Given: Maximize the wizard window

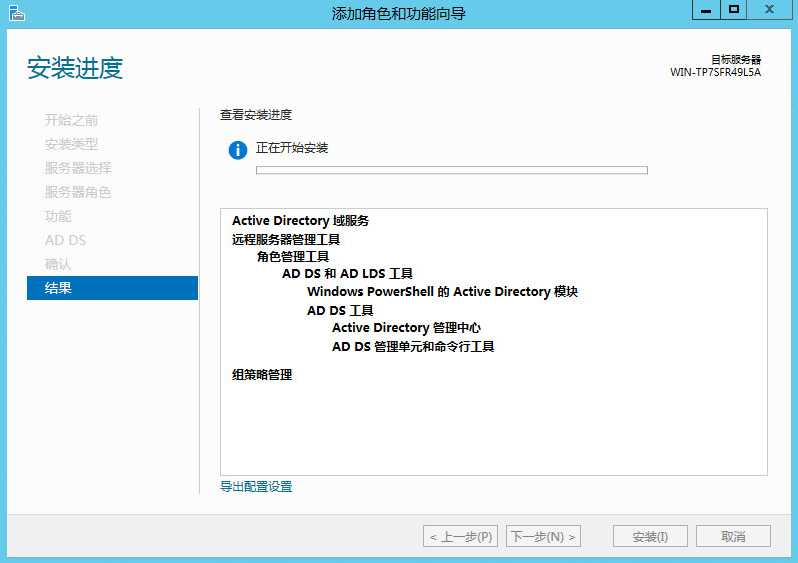Looking at the screenshot, I should (x=733, y=10).
